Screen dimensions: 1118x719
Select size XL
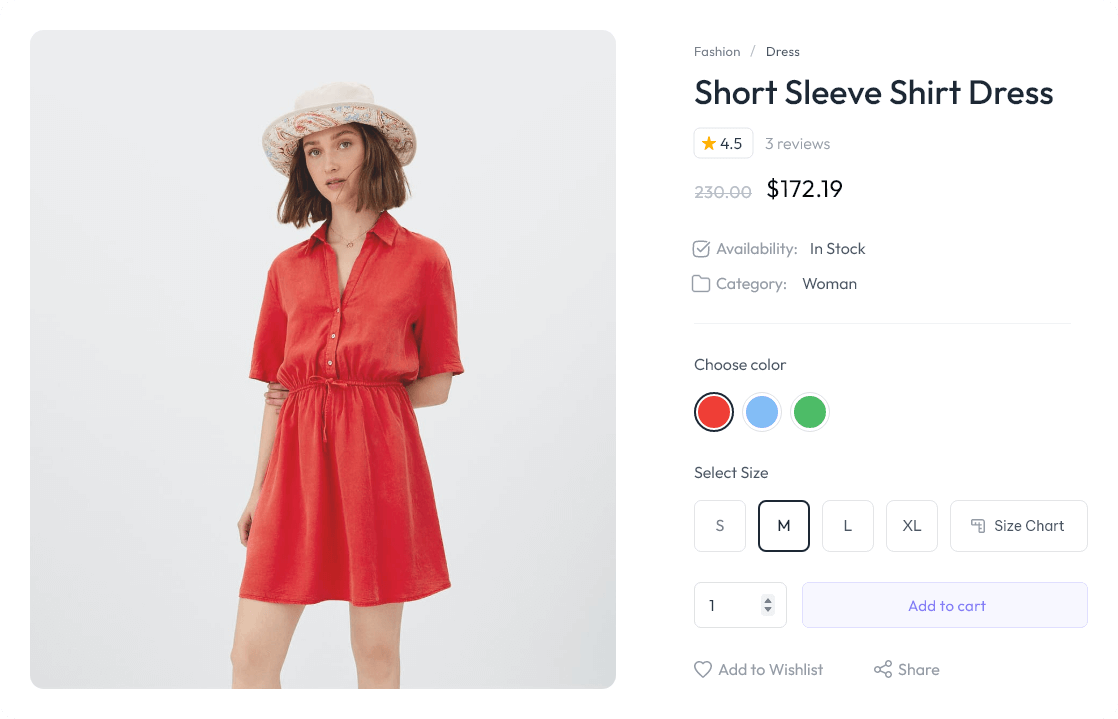point(912,526)
